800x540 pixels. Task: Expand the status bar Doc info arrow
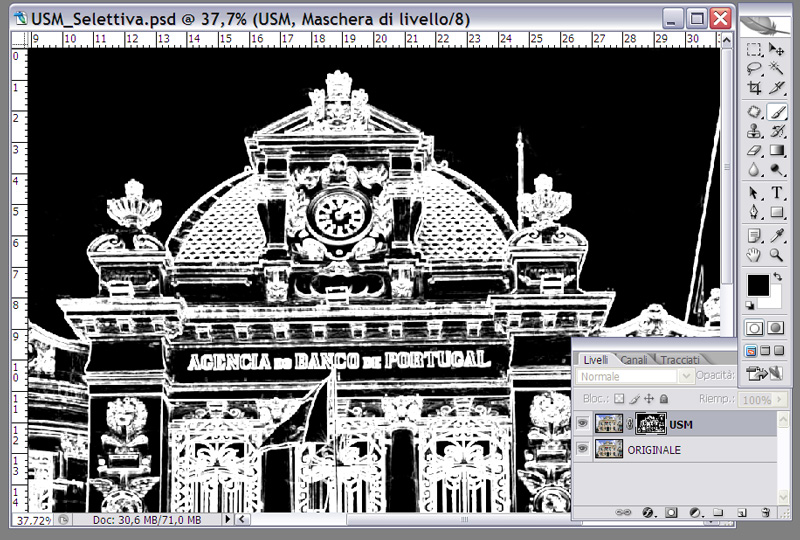[228, 520]
